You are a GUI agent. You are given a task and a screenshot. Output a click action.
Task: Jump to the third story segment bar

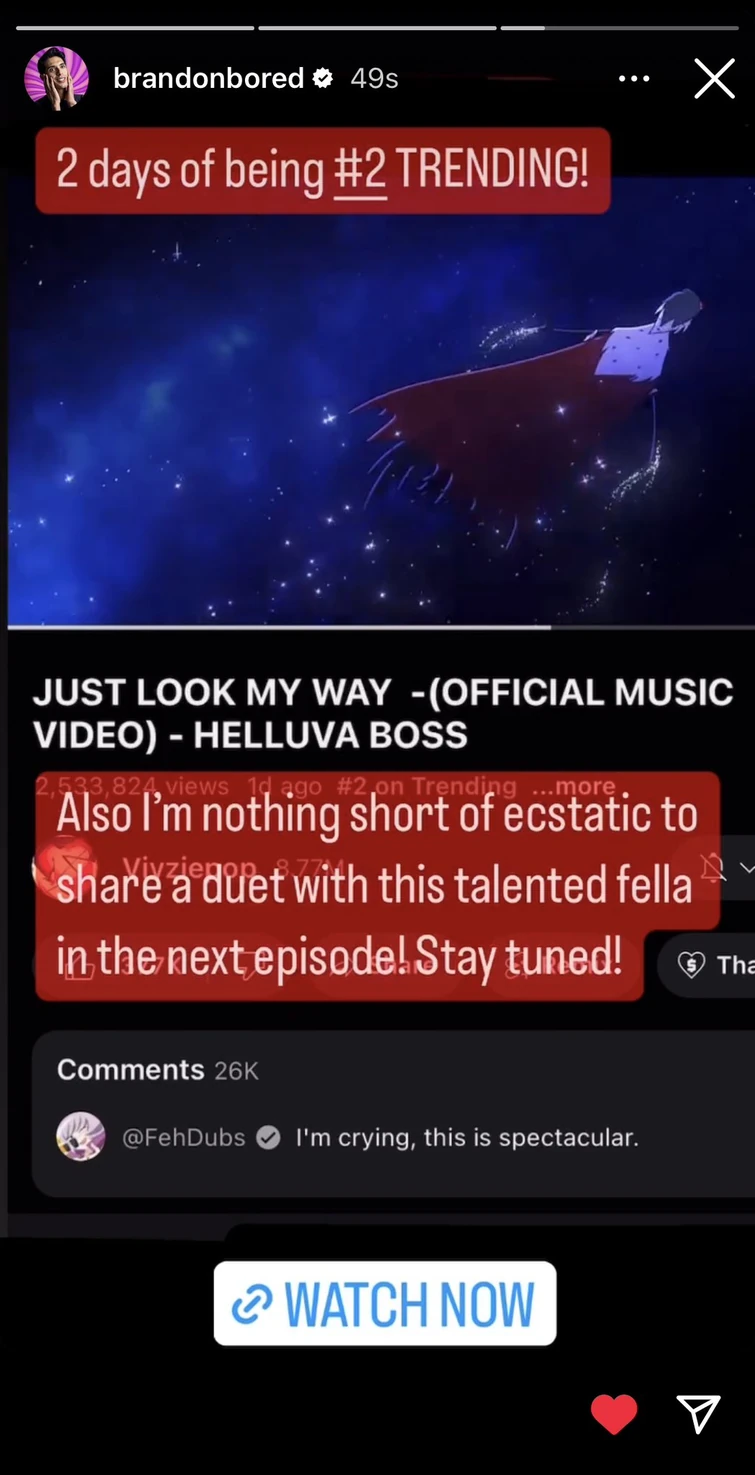pyautogui.click(x=619, y=28)
